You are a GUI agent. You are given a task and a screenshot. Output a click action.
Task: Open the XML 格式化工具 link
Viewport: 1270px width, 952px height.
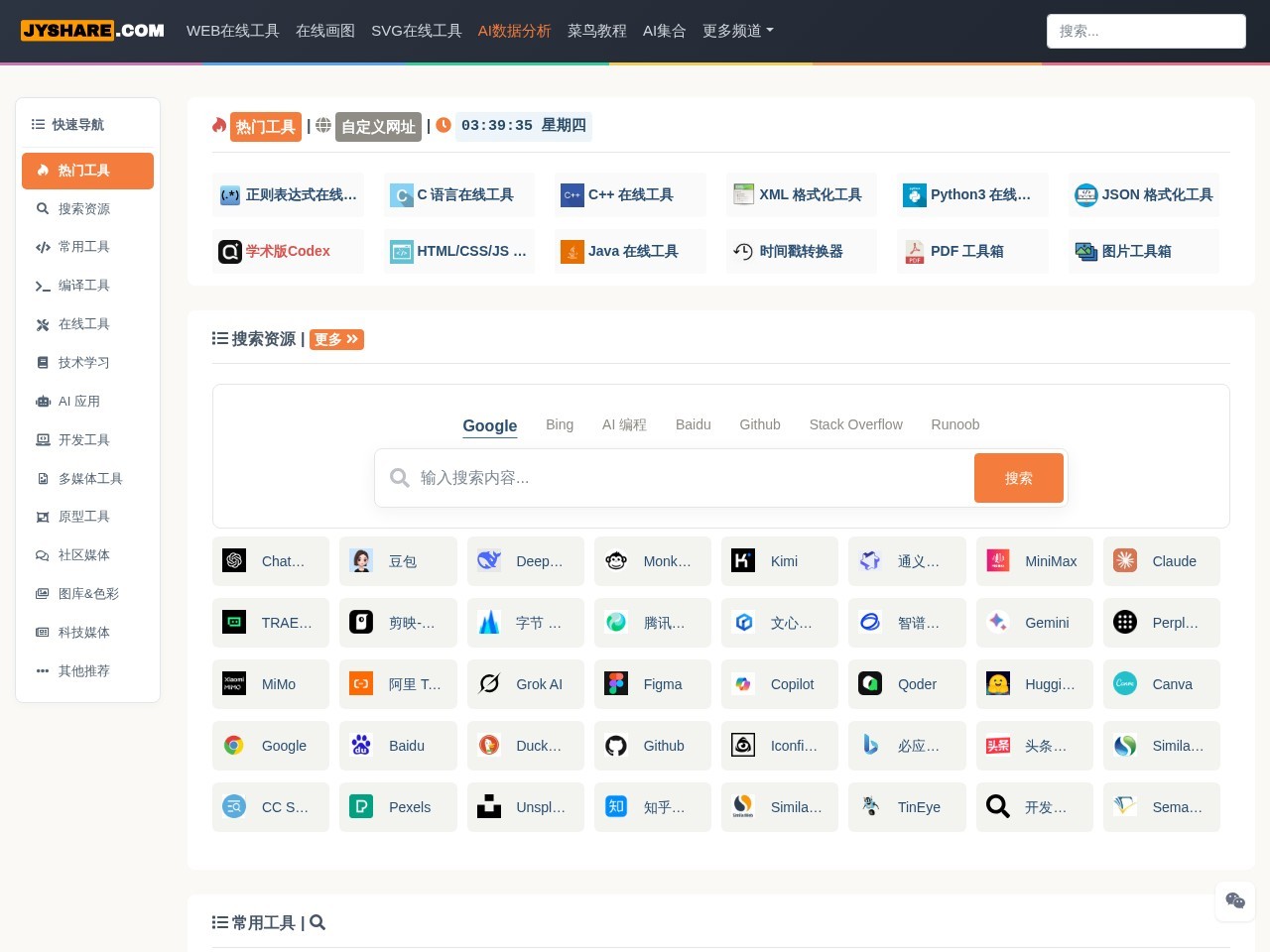pyautogui.click(x=802, y=194)
